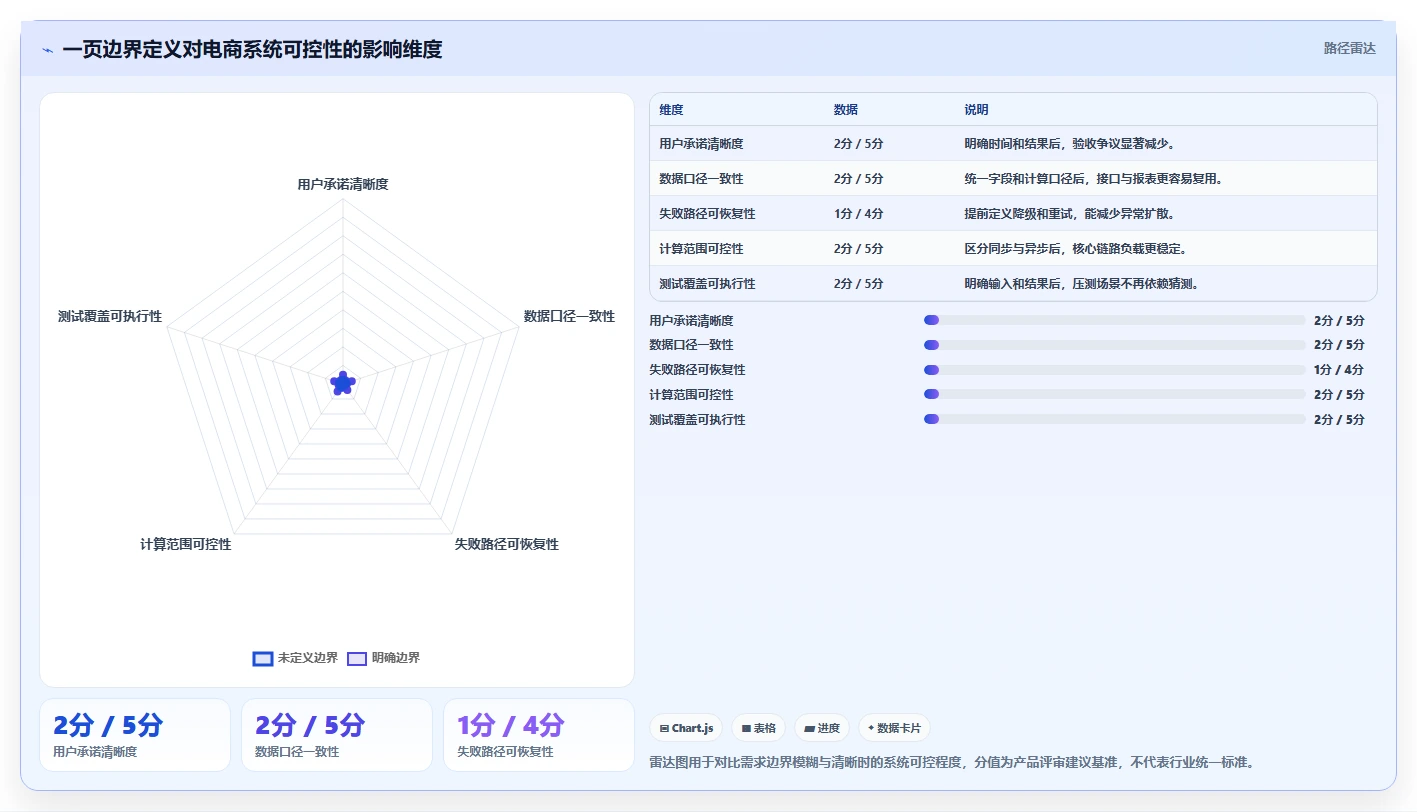
Task: Select the 失败路径可恢复性 cell in the table
Action: [x=707, y=214]
